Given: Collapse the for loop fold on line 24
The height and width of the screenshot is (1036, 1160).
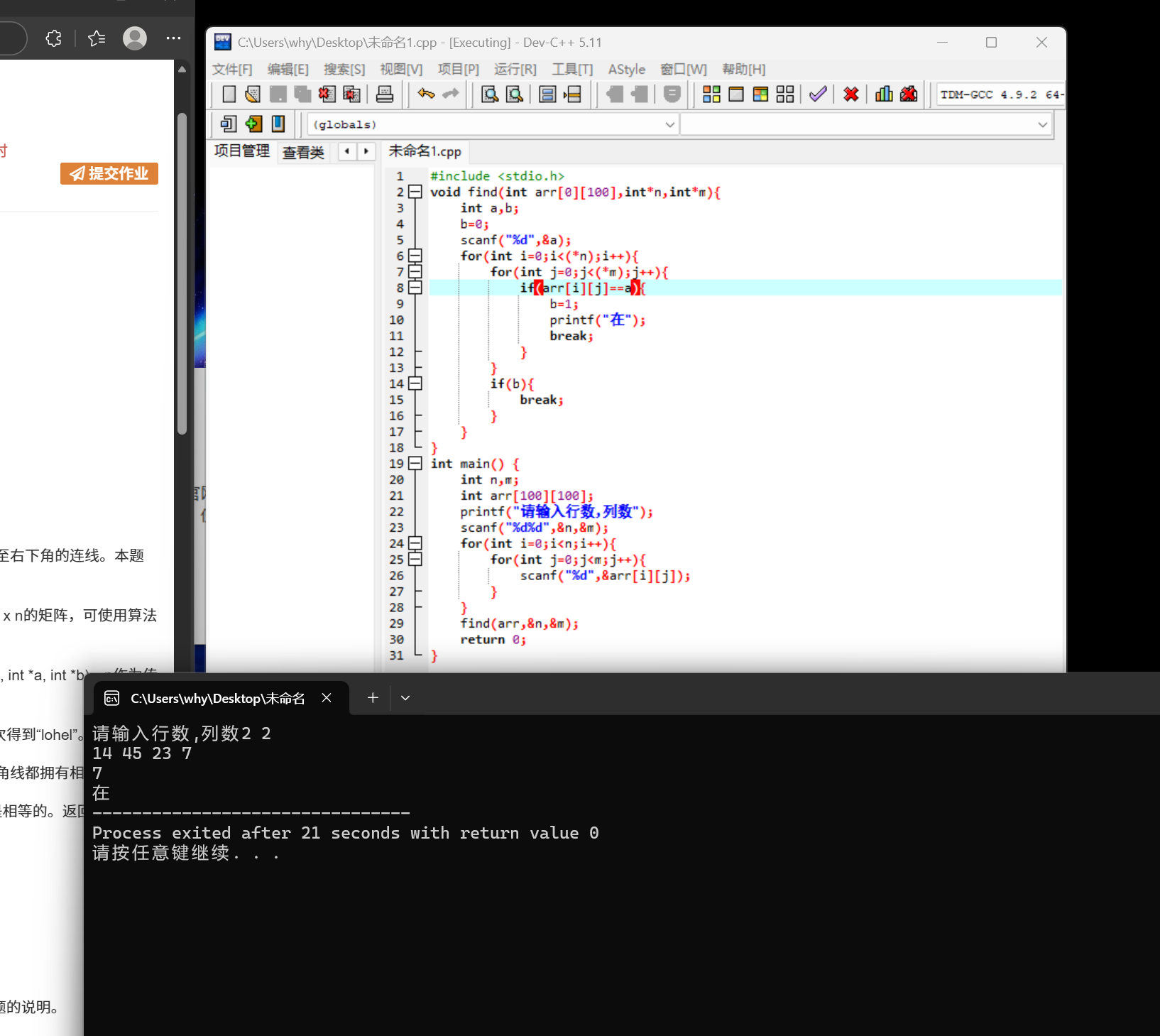Looking at the screenshot, I should (415, 543).
